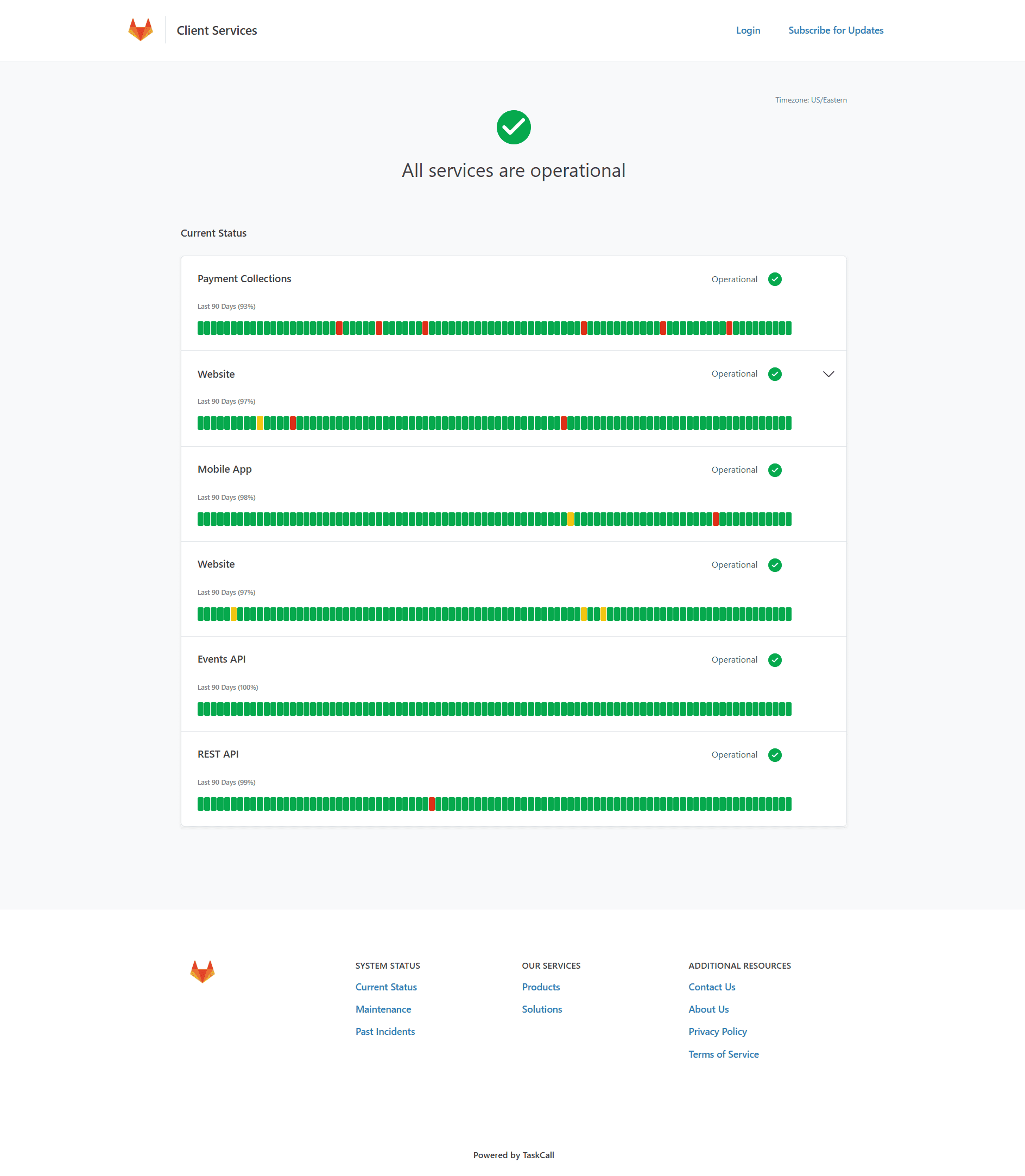Go to Current Status in footer
Screen dimensions: 1025x1176
coord(385,987)
